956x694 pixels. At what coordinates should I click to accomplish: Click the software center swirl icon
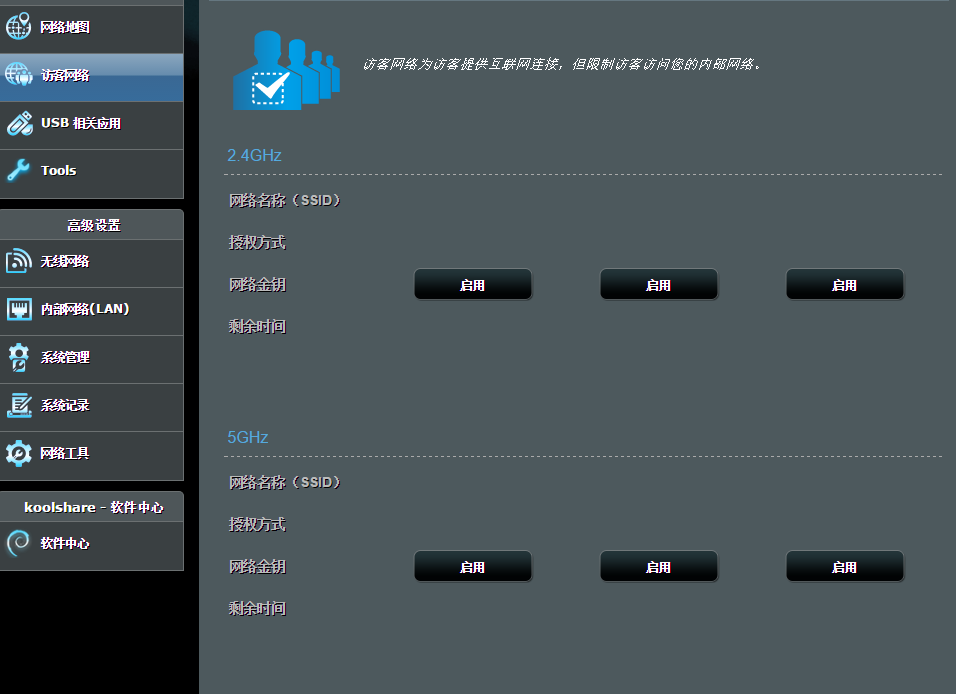pyautogui.click(x=18, y=543)
